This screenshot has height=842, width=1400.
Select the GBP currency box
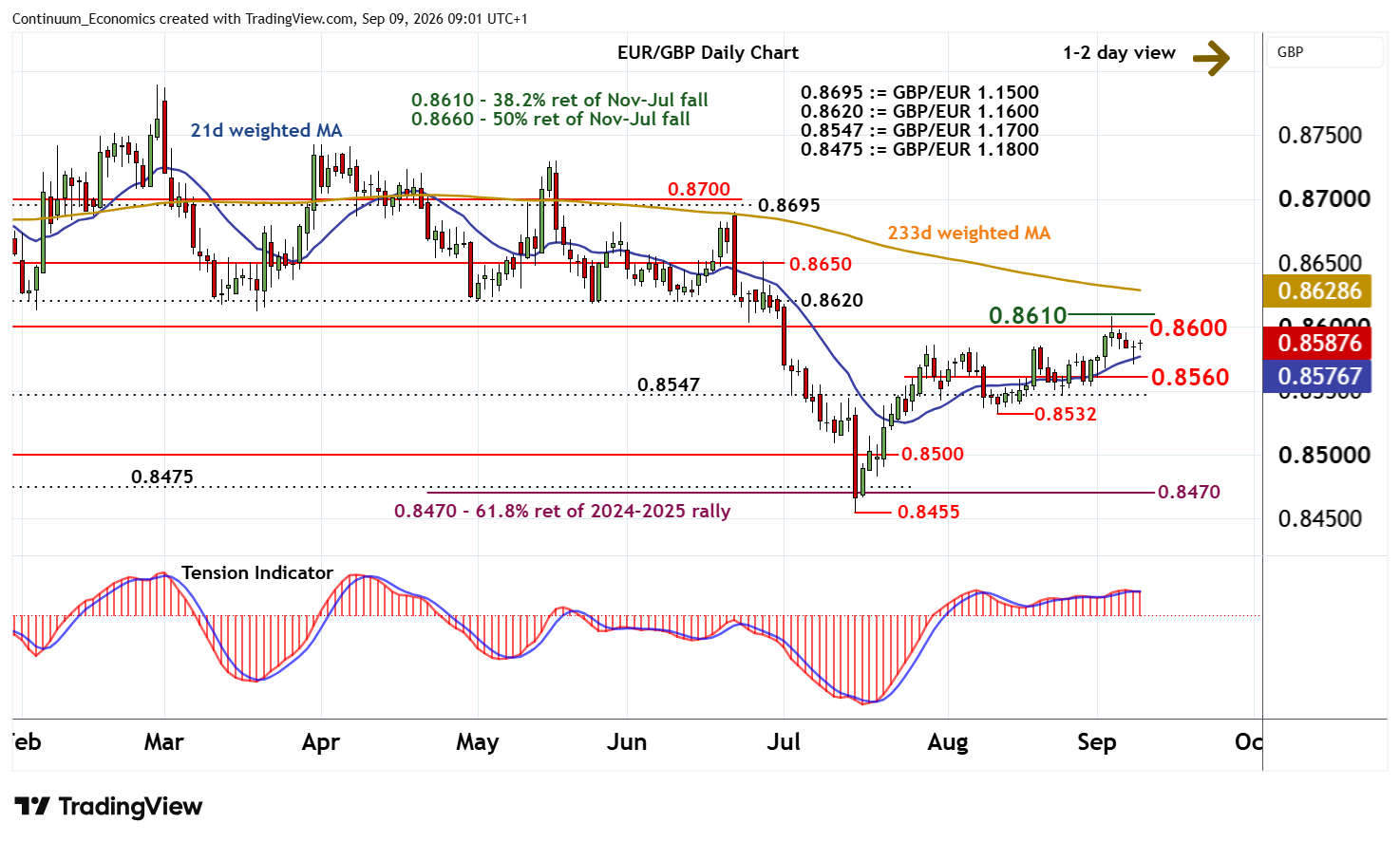tap(1325, 52)
